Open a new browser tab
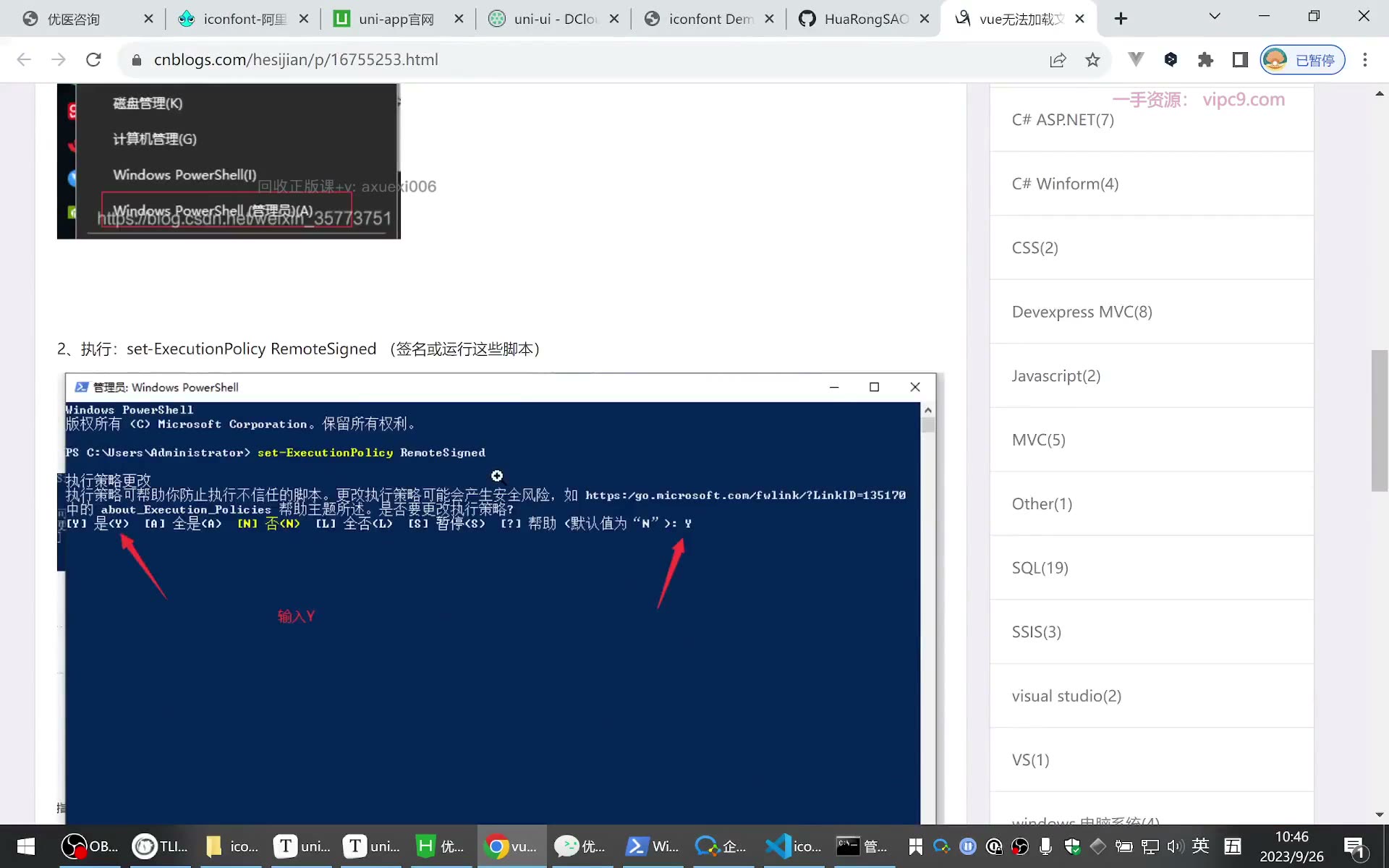1389x868 pixels. (1121, 19)
